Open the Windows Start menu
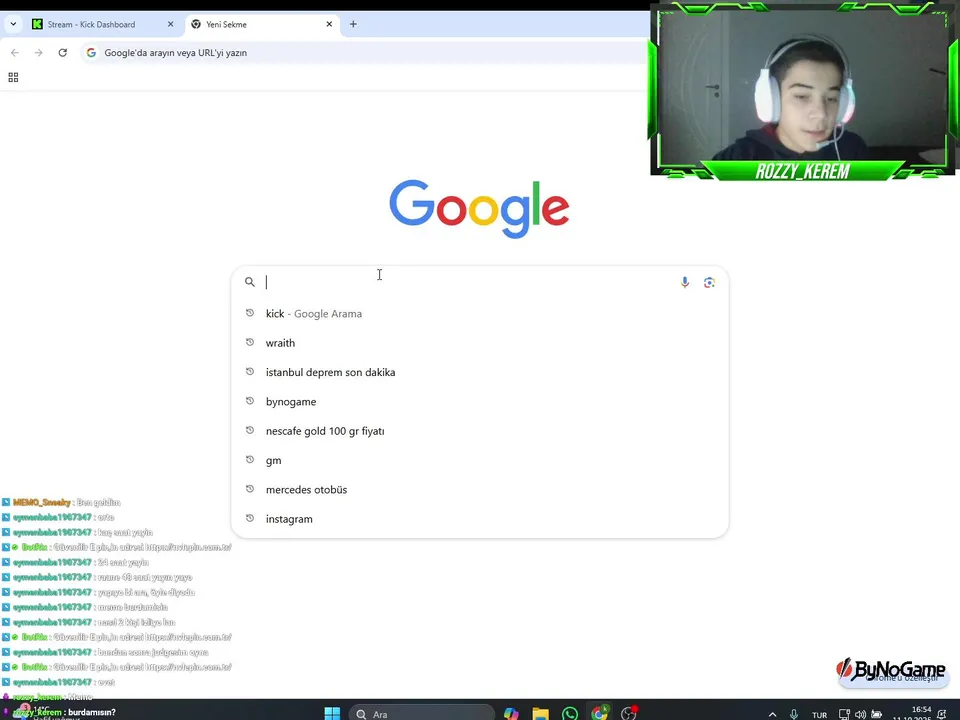This screenshot has width=960, height=720. click(332, 713)
